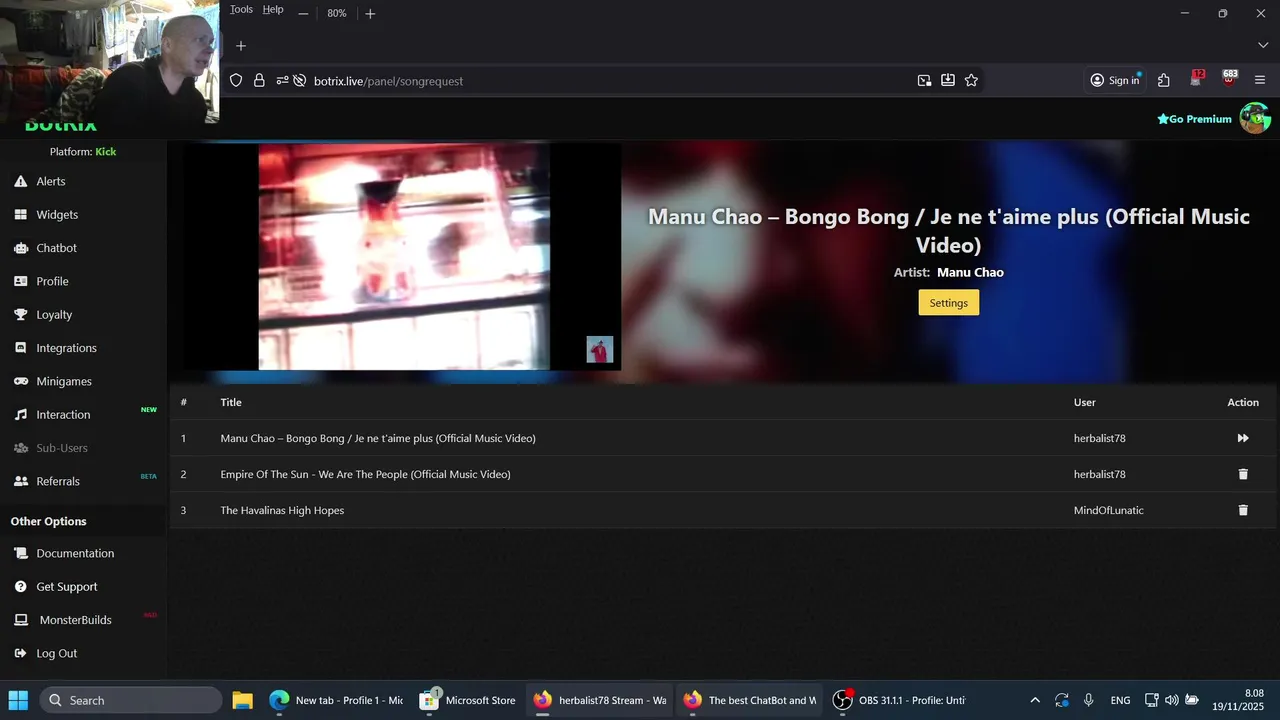Screen dimensions: 1280x720
Task: Click the Platform Kick label
Action: pos(83,152)
